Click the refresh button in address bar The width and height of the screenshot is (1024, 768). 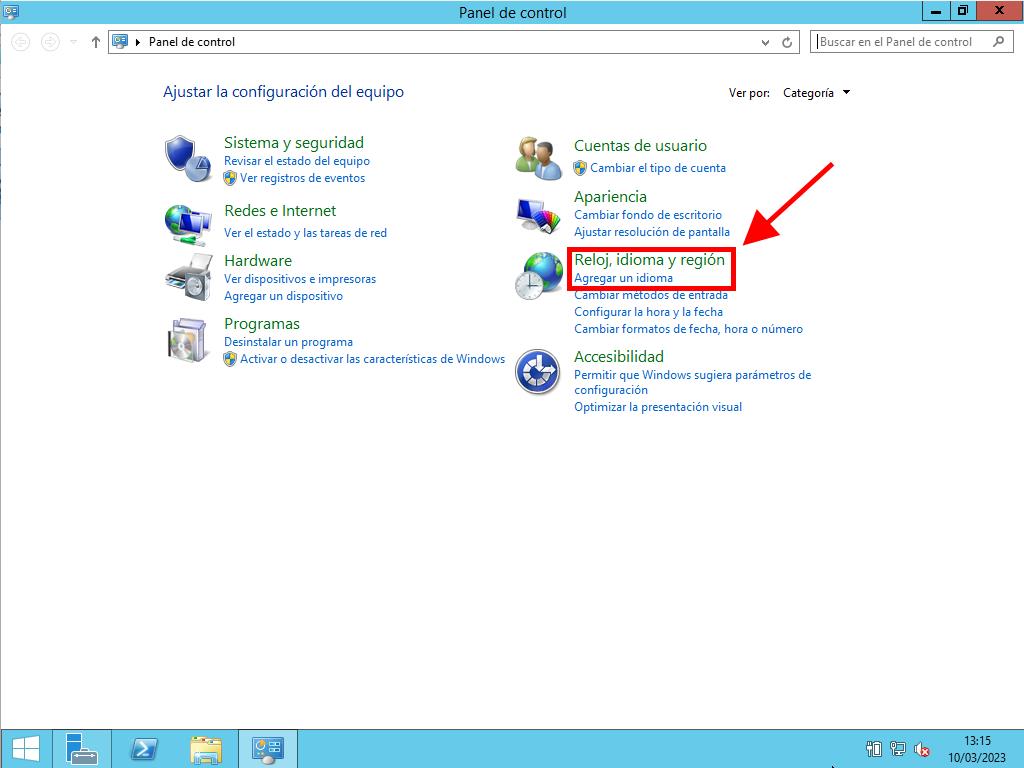point(787,42)
